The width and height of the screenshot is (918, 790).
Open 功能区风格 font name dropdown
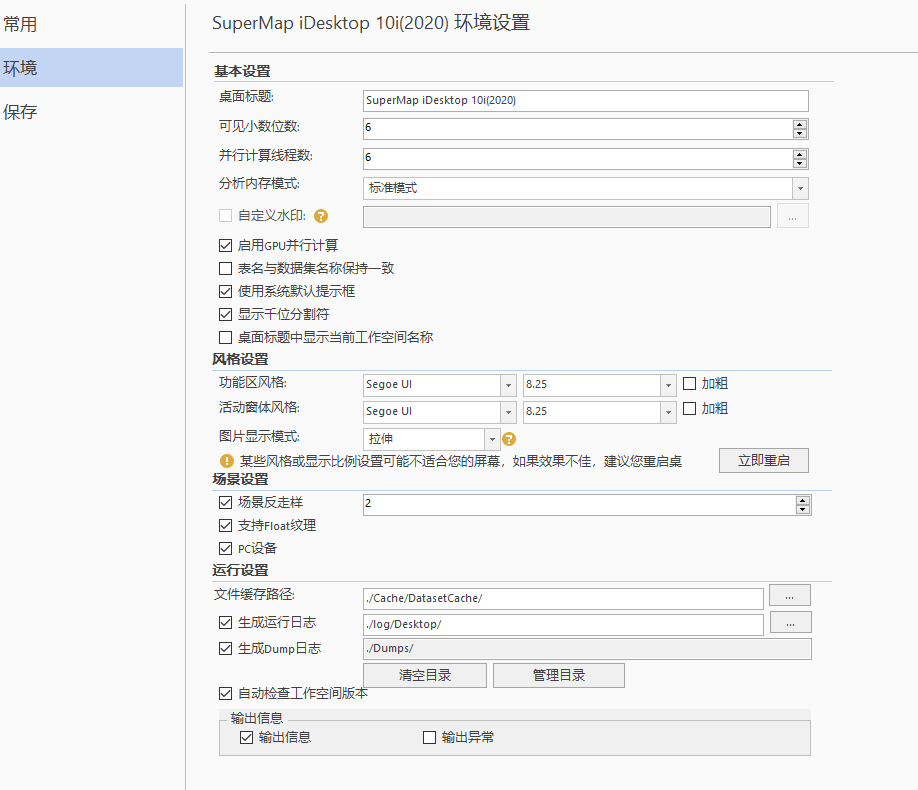pos(508,385)
